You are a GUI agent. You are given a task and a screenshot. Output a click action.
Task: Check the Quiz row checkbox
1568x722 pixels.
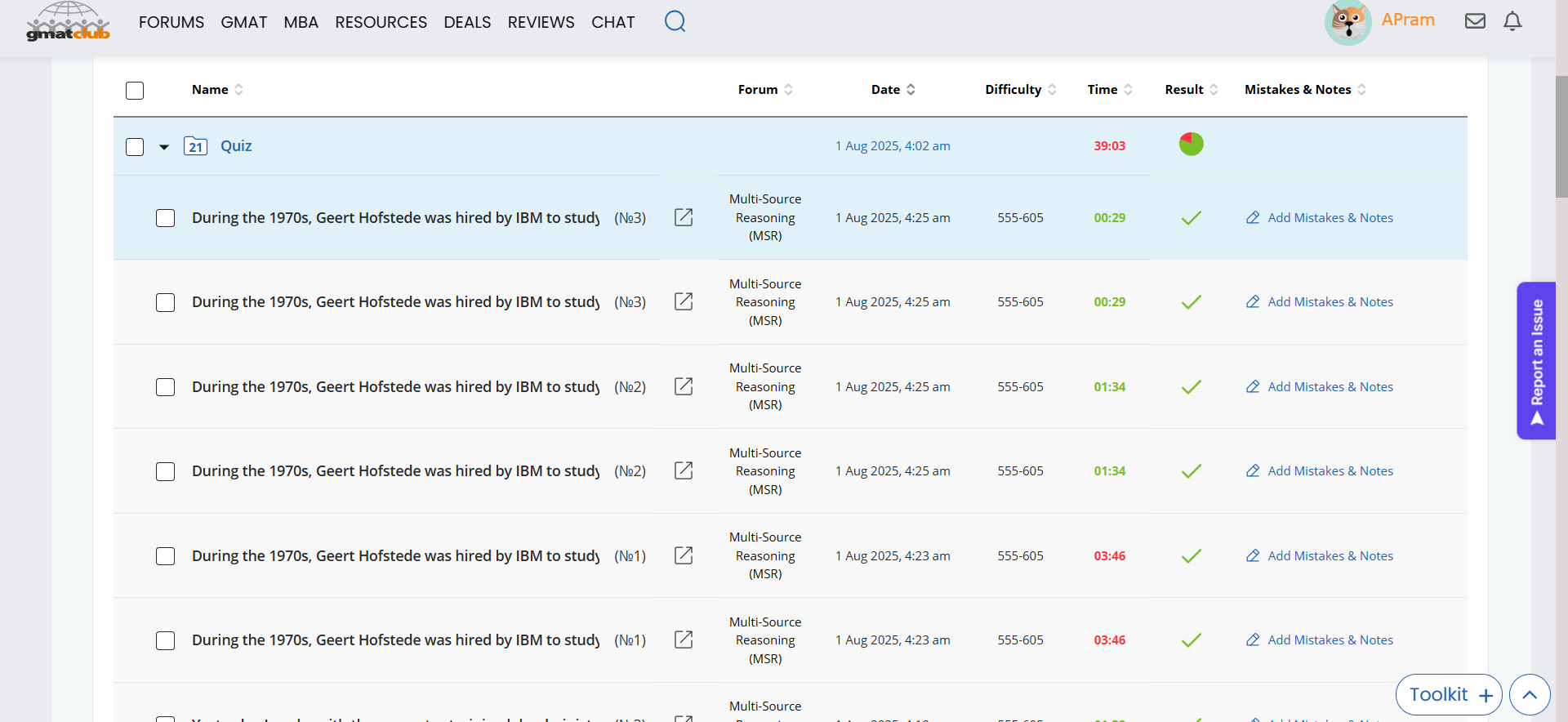tap(135, 147)
